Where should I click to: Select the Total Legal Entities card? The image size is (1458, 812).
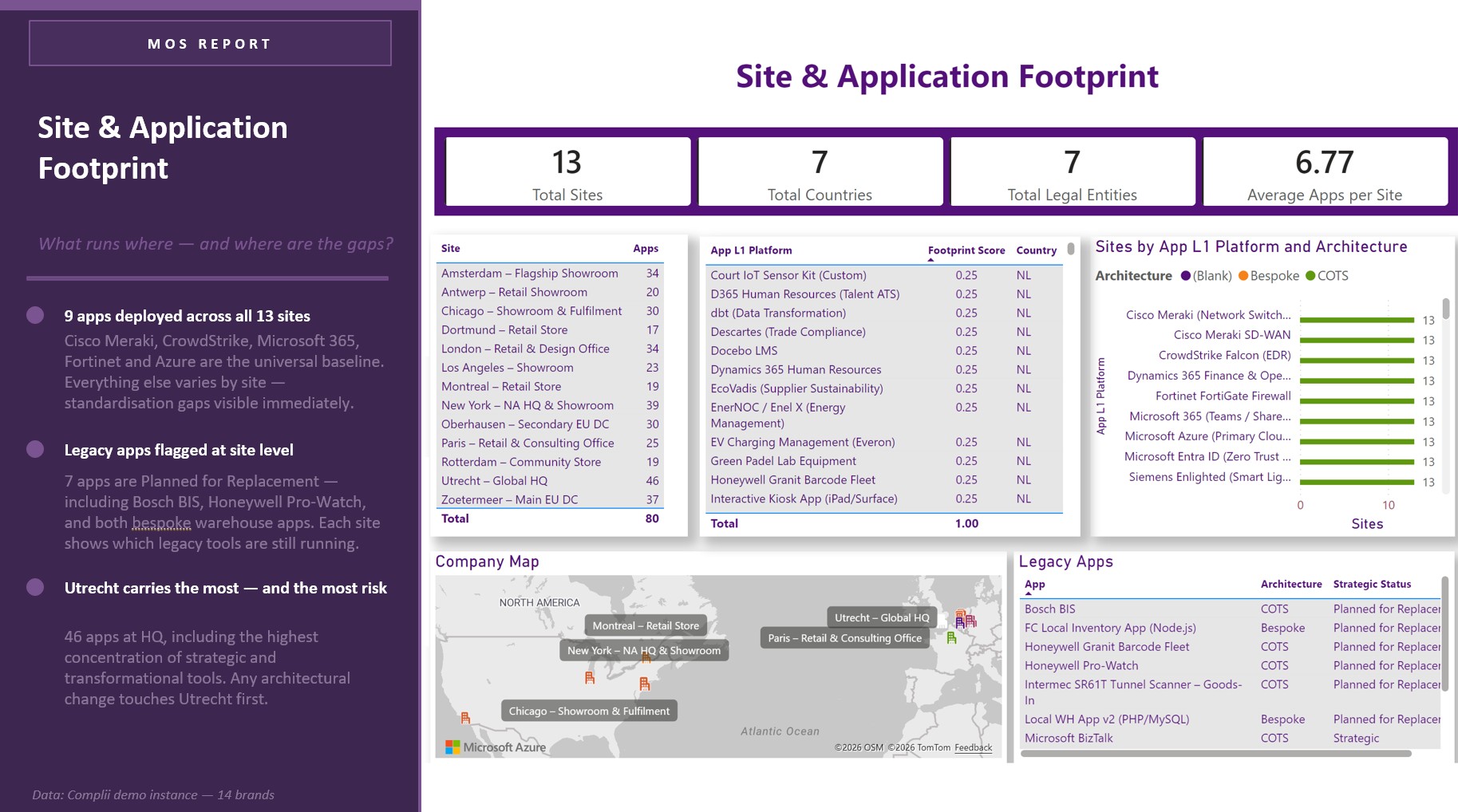1072,171
